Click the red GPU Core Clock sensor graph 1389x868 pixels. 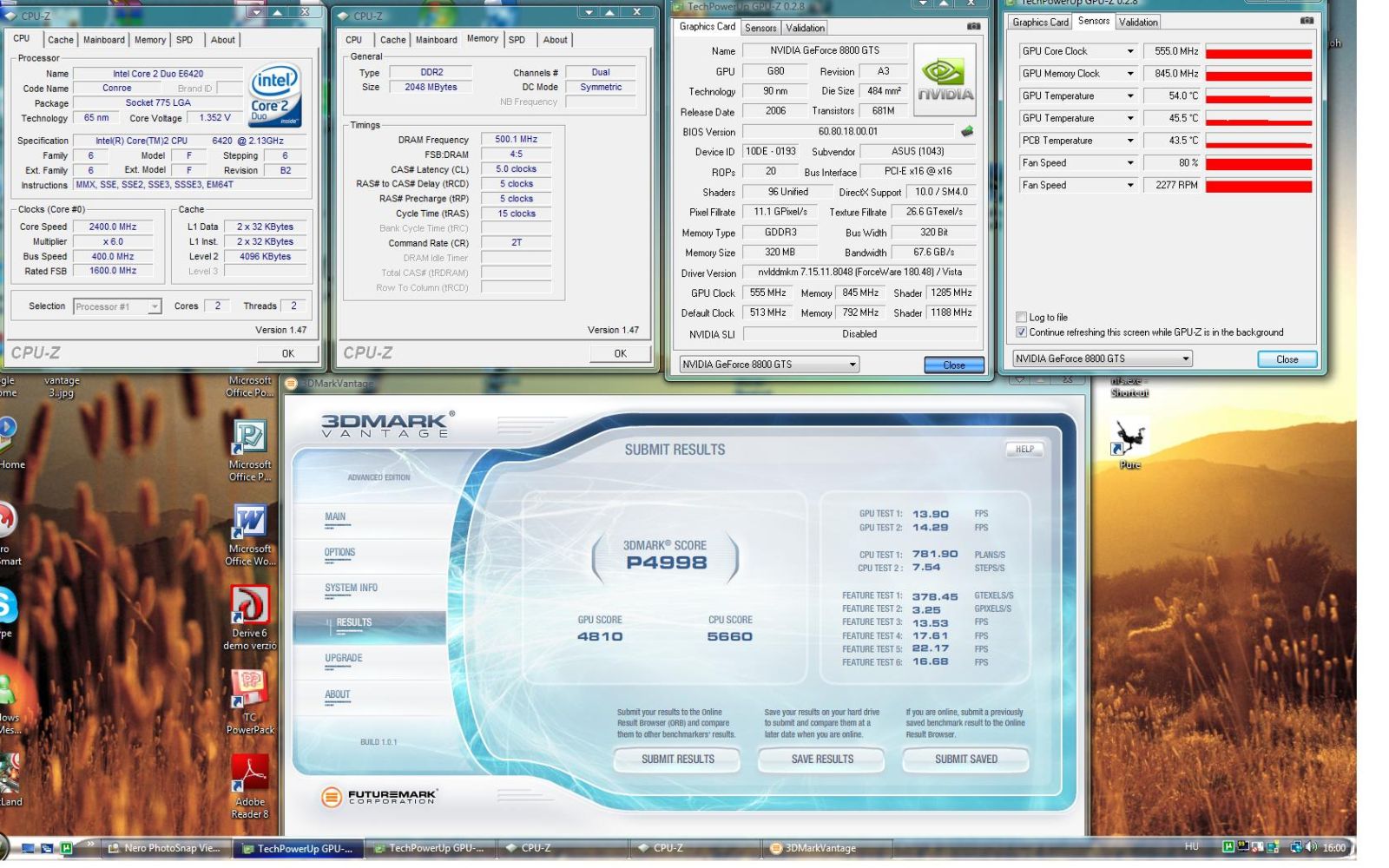click(1259, 52)
